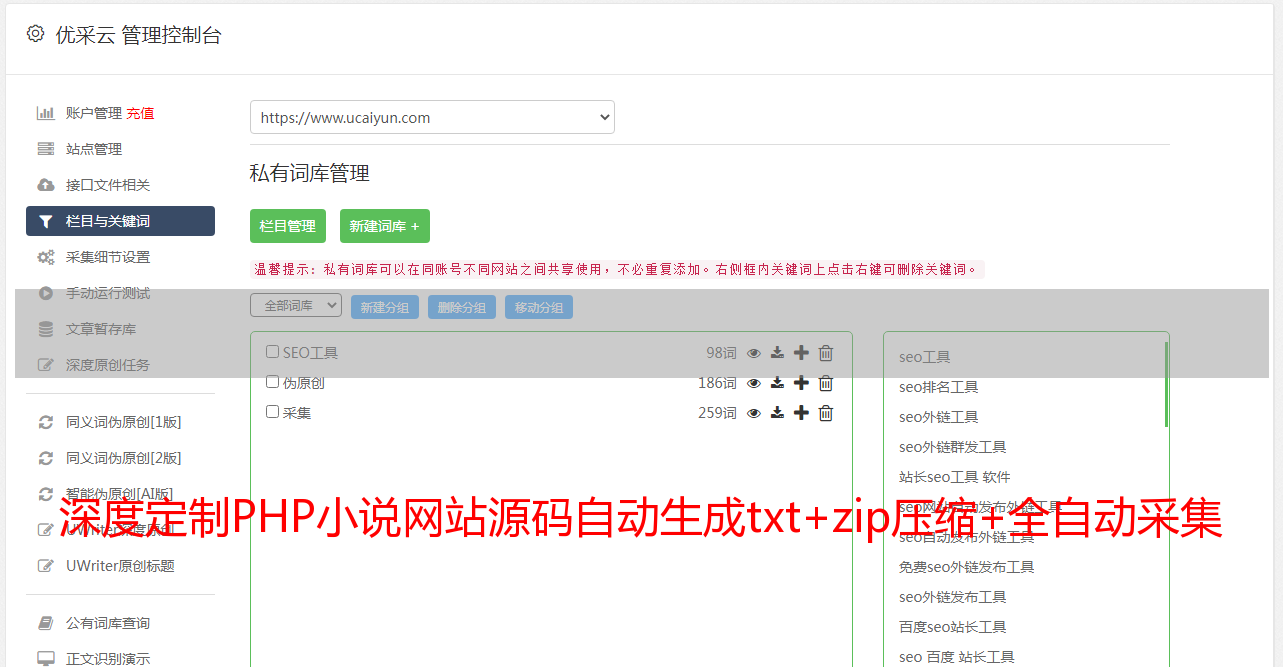Click the 98词 count in SEO工具 row

click(721, 353)
